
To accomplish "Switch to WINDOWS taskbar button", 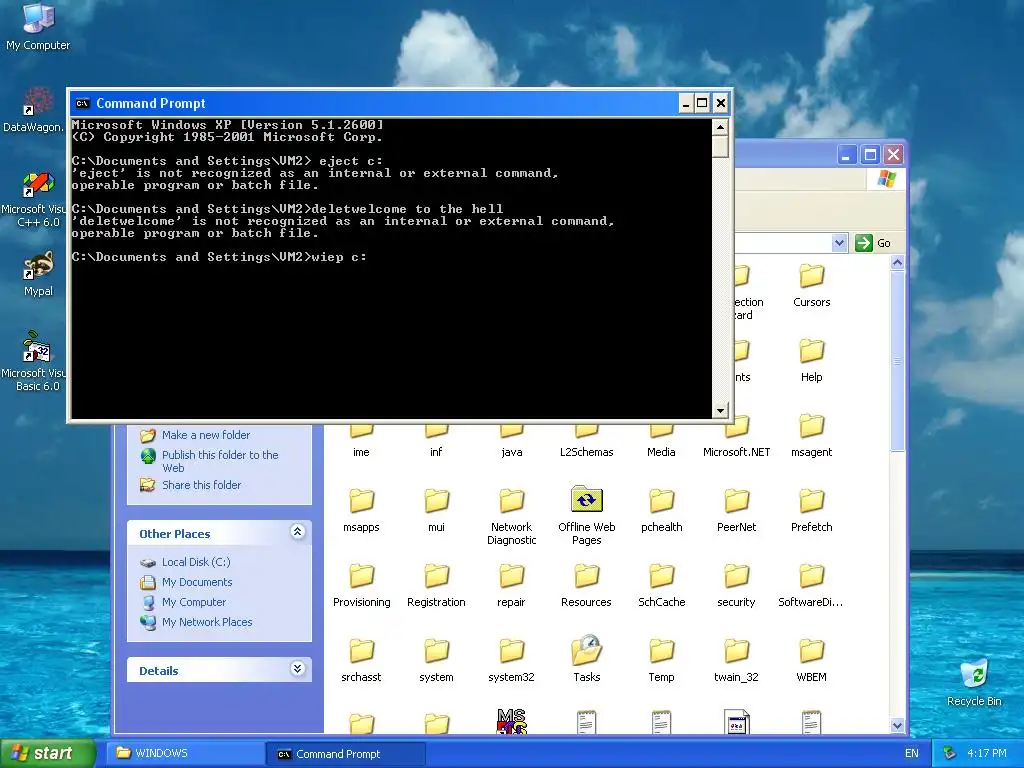I will [185, 754].
